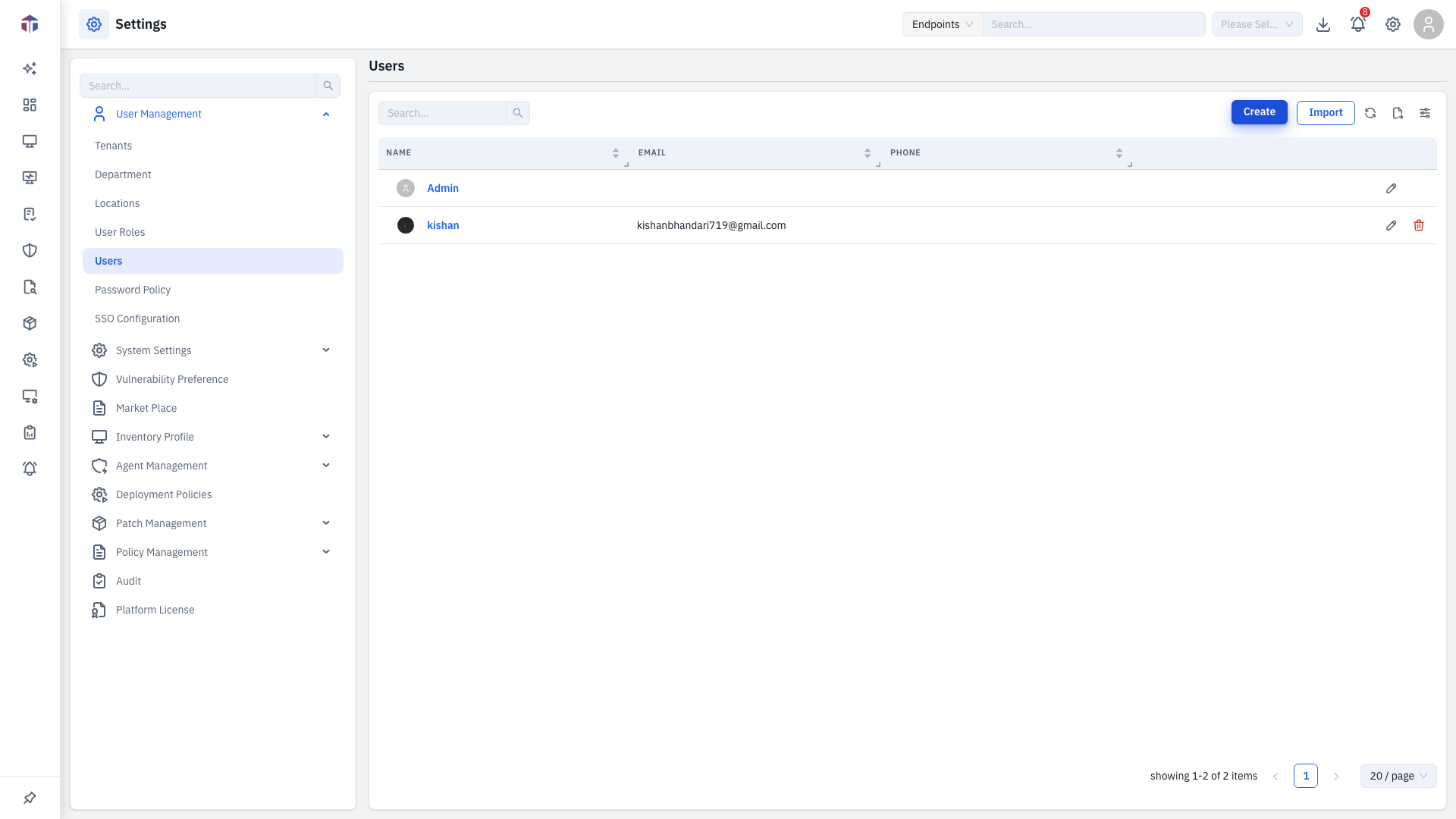Open Locations settings
The image size is (1456, 819).
(117, 203)
